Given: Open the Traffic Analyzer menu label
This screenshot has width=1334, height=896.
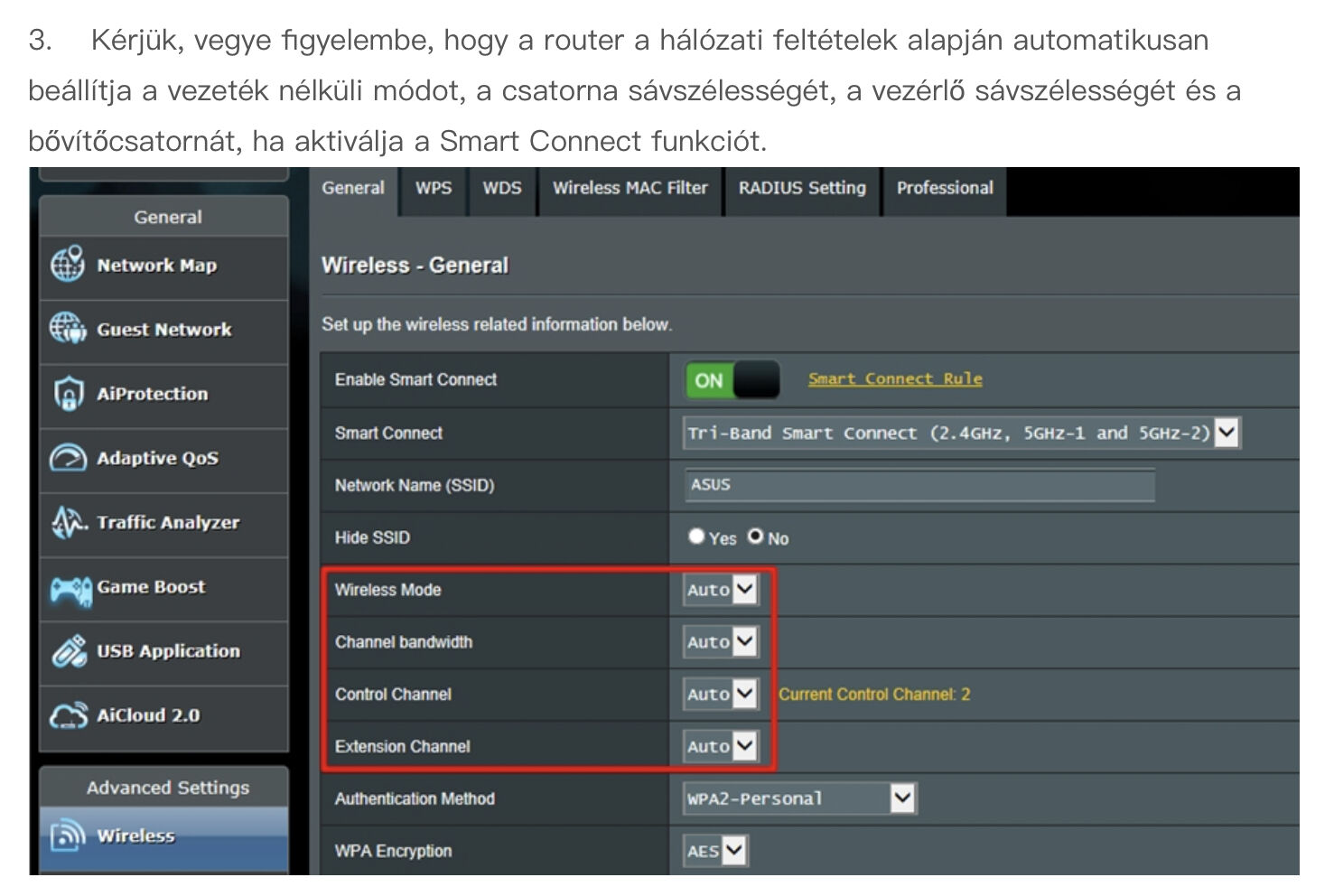Looking at the screenshot, I should coord(169,522).
